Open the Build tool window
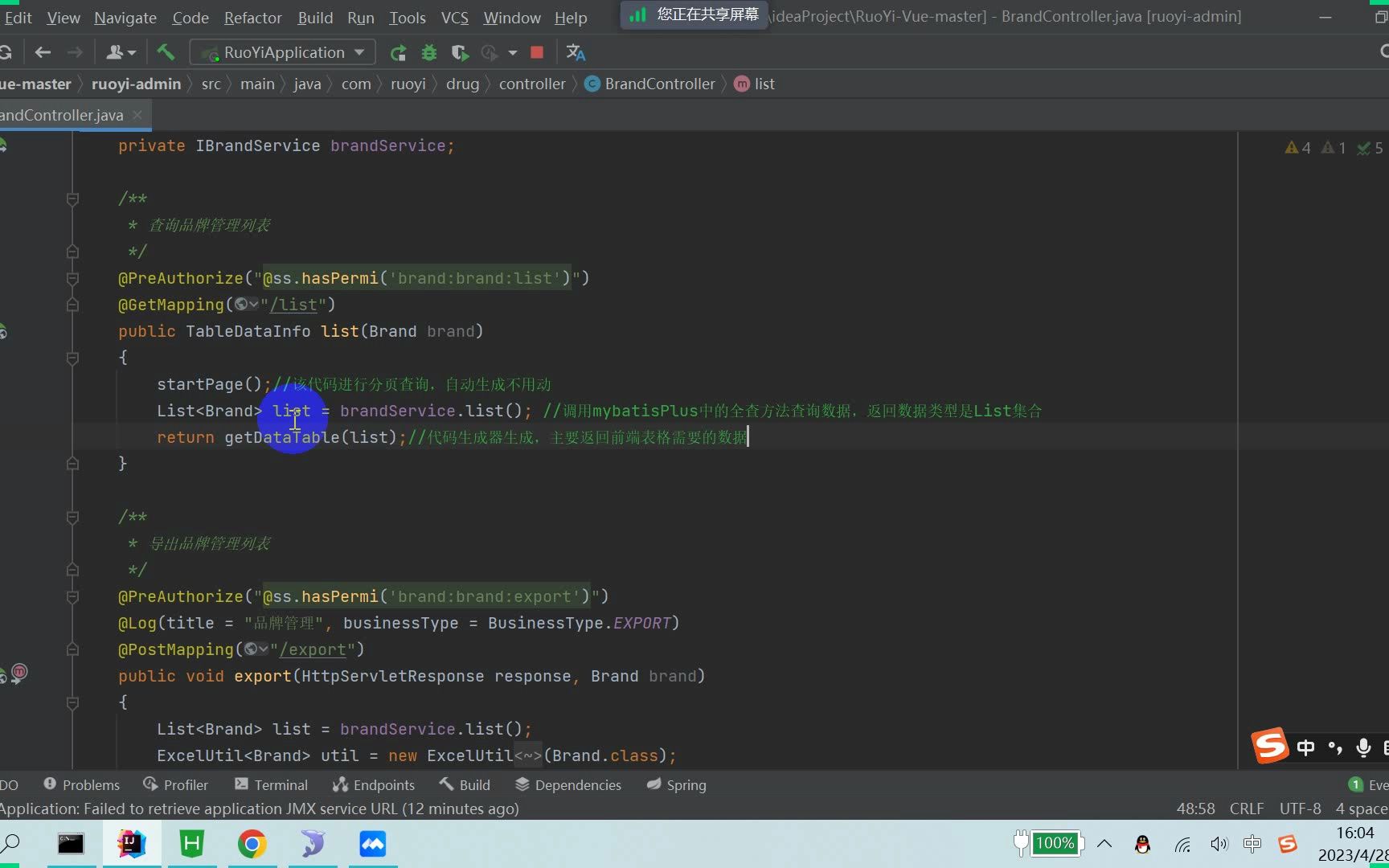Image resolution: width=1389 pixels, height=868 pixels. [x=465, y=785]
